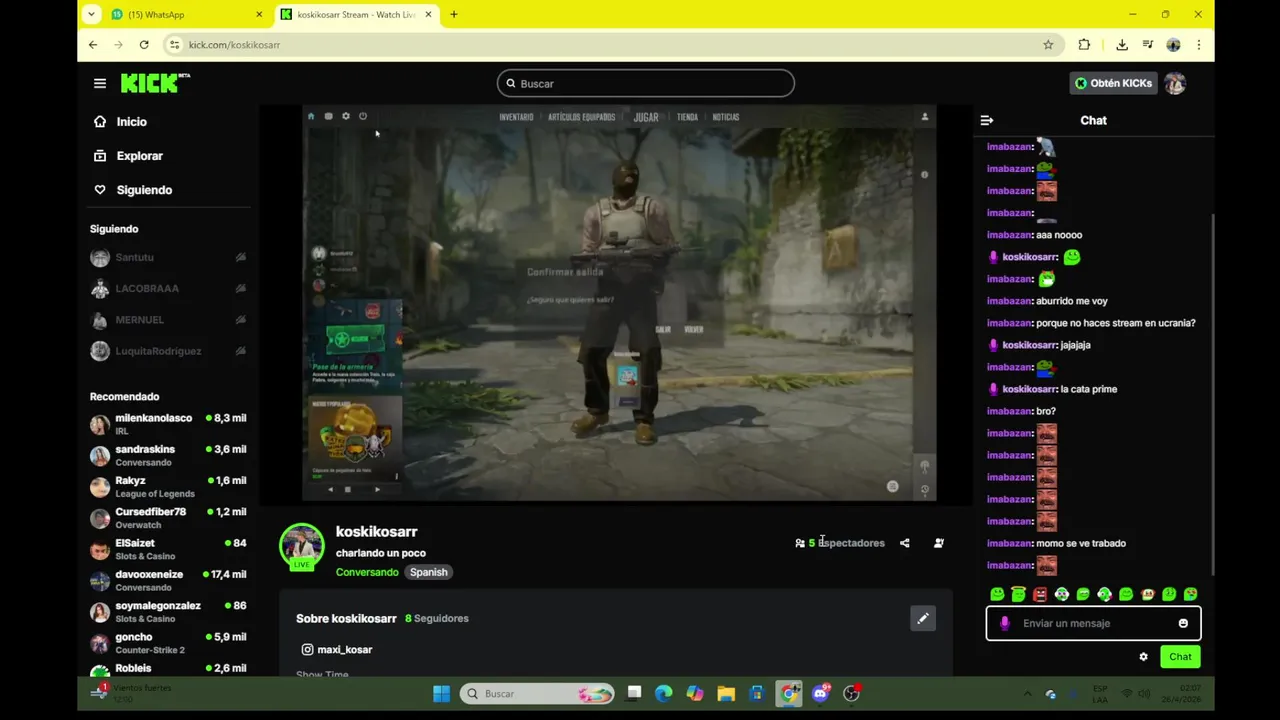Screen dimensions: 1280x720
Task: Pick the first emote in the quick emote bar
Action: click(997, 594)
